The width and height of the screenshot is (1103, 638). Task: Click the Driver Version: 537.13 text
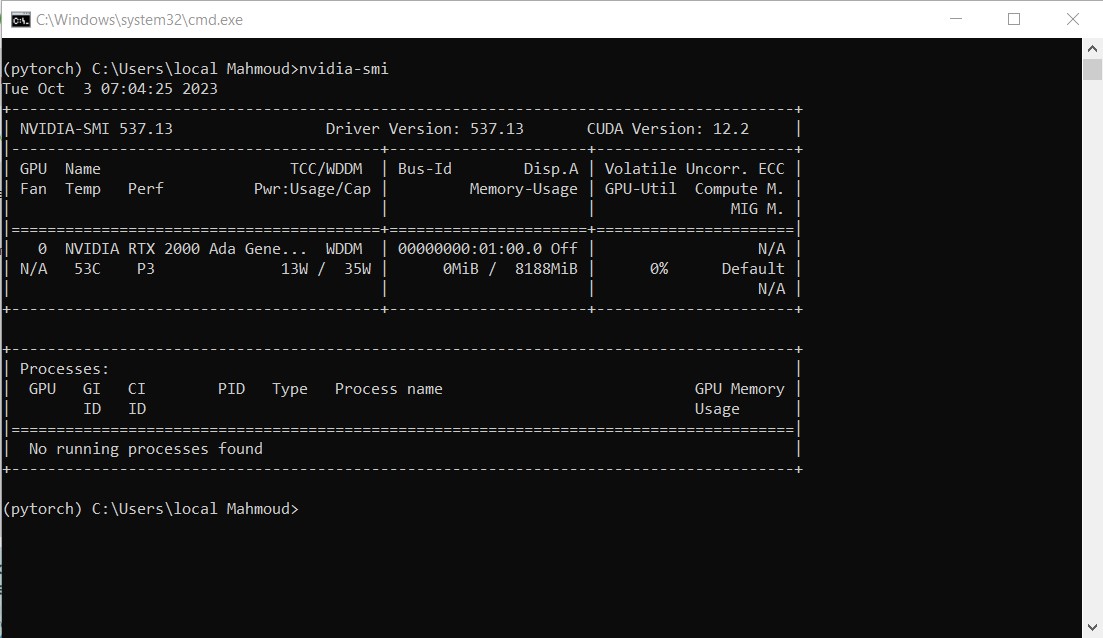[424, 129]
